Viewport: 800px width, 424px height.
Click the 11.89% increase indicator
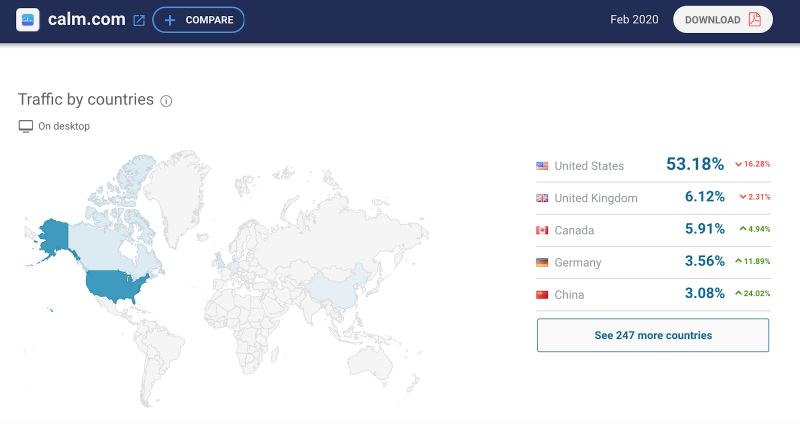point(753,261)
